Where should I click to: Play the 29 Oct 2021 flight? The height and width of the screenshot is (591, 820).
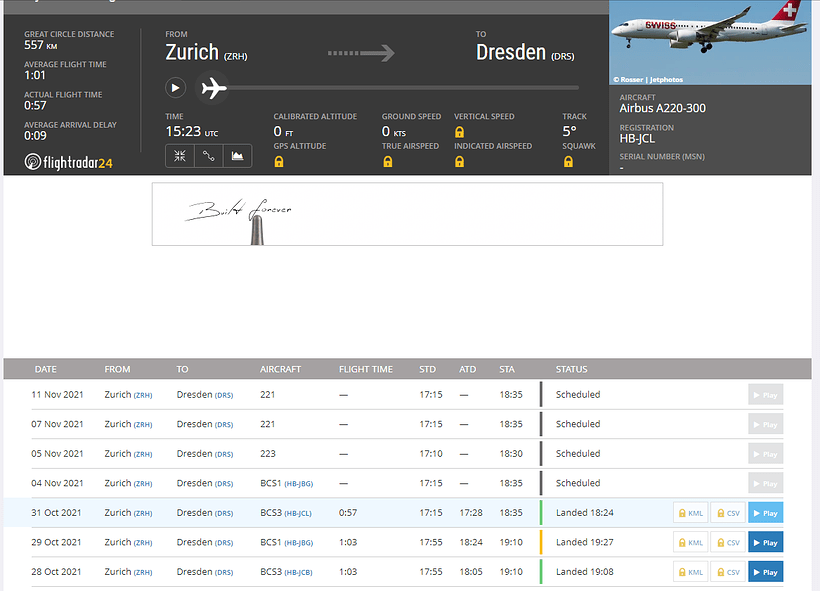[x=766, y=542]
